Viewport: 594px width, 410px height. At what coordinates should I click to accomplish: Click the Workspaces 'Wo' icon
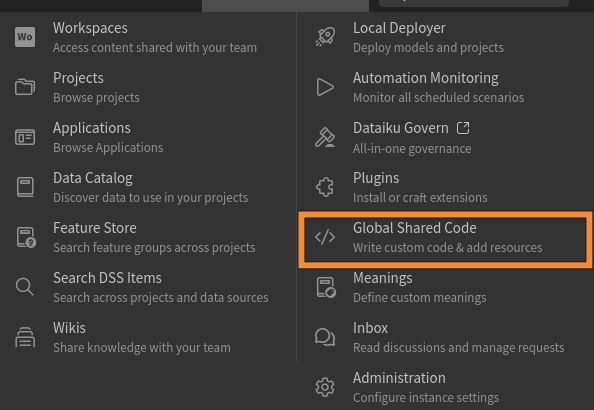click(x=25, y=37)
